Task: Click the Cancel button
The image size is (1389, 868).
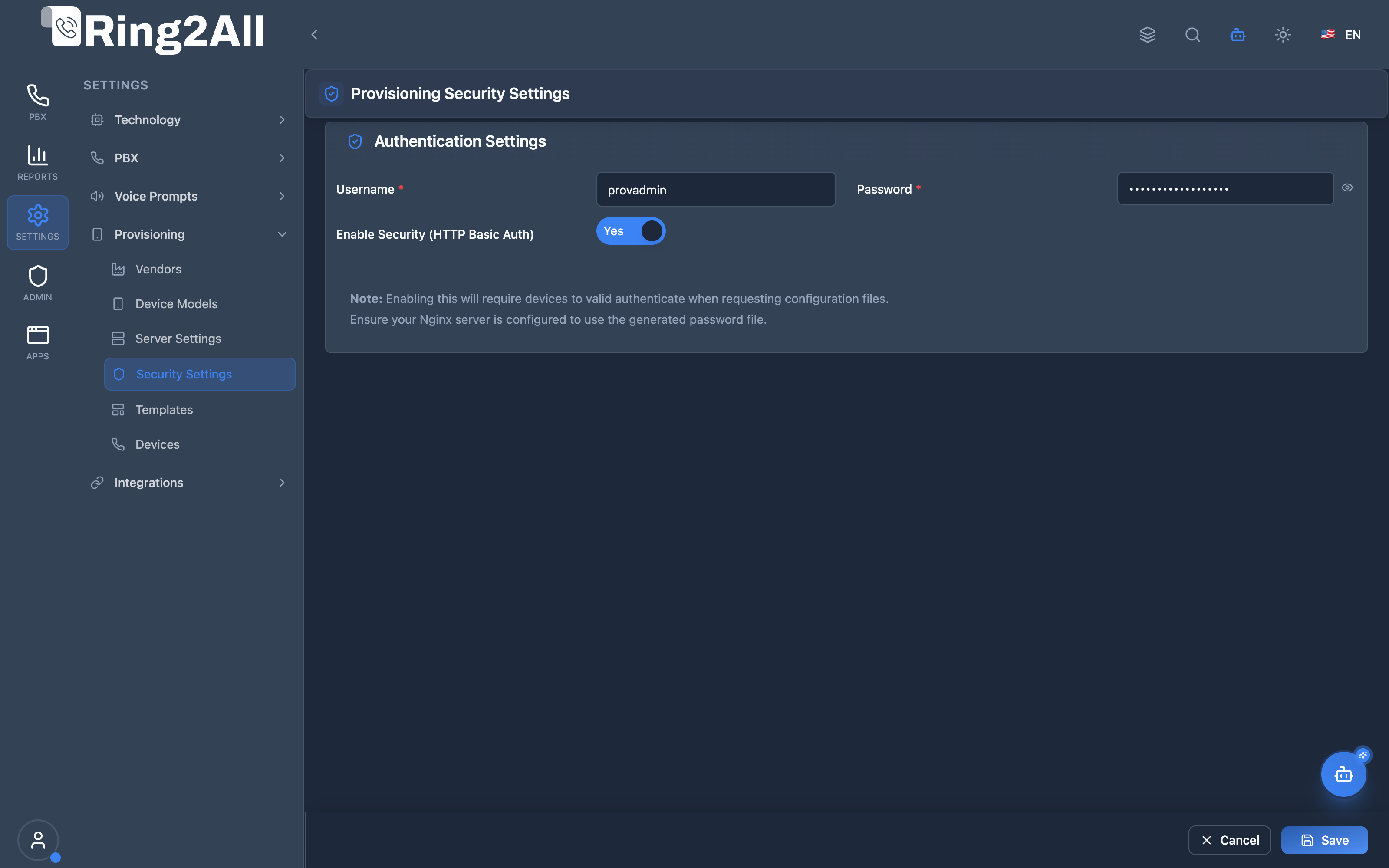Action: [1229, 840]
